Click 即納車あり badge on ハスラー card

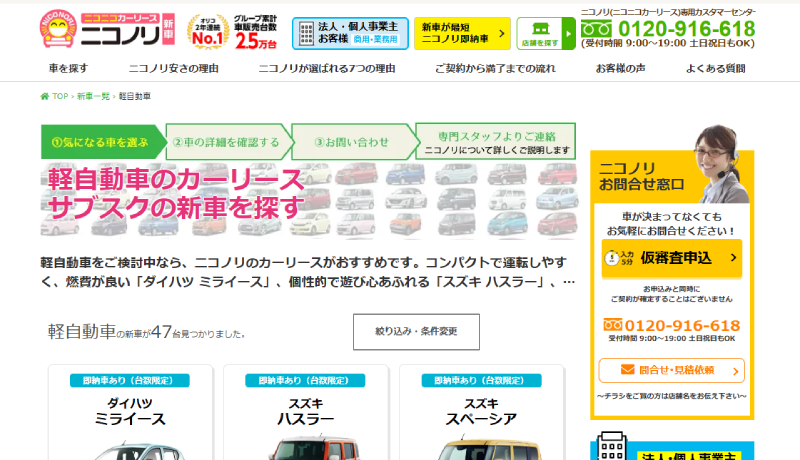pyautogui.click(x=305, y=380)
